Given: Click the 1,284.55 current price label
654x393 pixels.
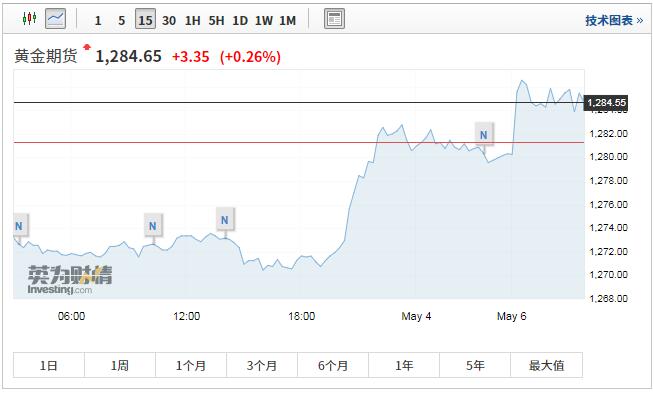Looking at the screenshot, I should tap(606, 103).
